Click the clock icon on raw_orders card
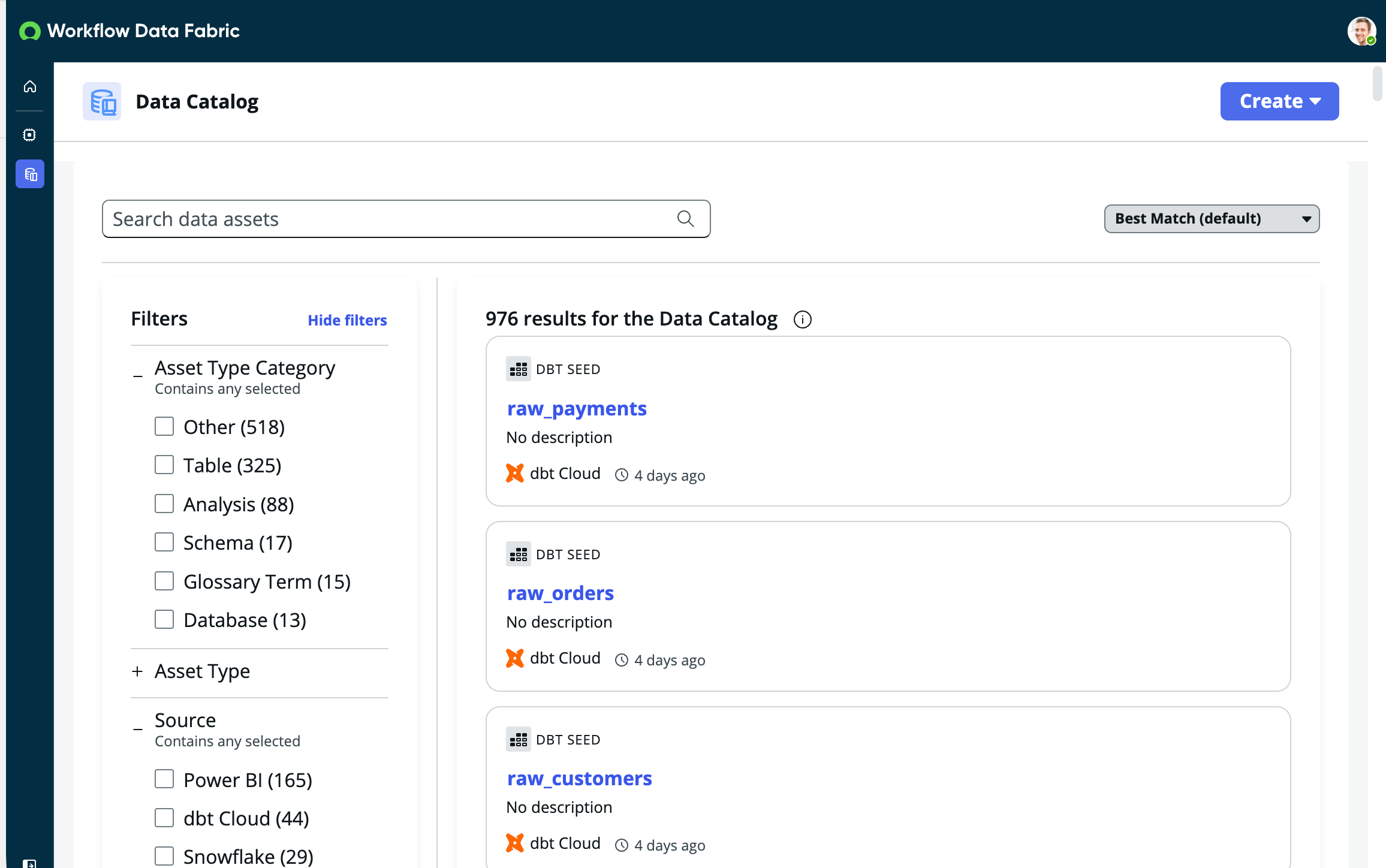 pyautogui.click(x=622, y=660)
